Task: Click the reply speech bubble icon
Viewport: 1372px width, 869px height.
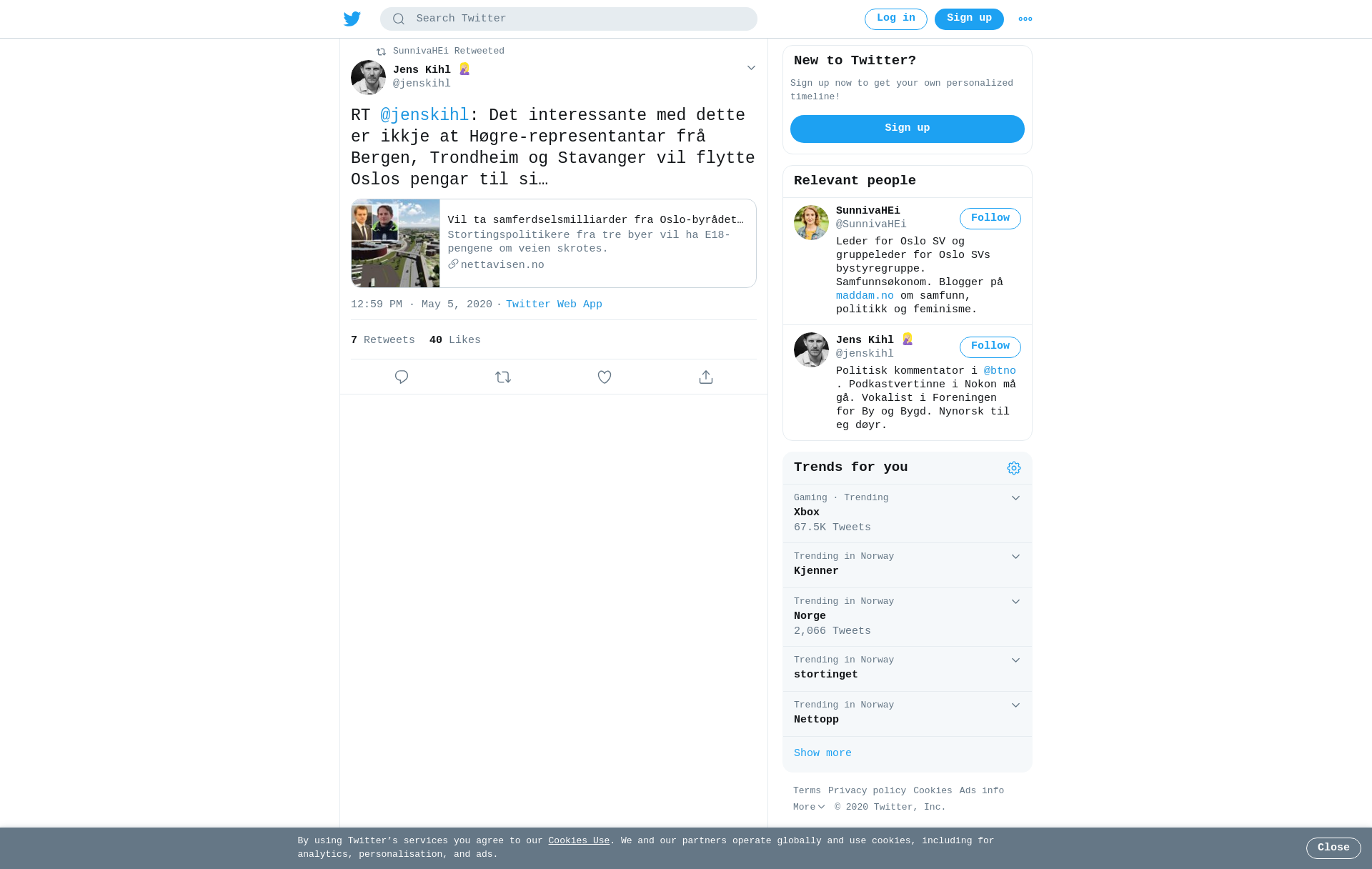Action: pyautogui.click(x=402, y=377)
